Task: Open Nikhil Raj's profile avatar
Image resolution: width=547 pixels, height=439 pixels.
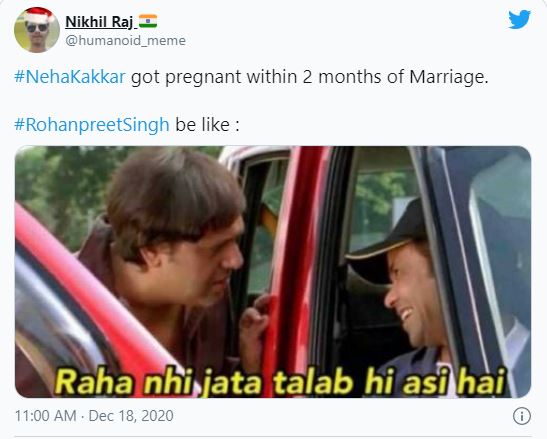Action: [37, 30]
